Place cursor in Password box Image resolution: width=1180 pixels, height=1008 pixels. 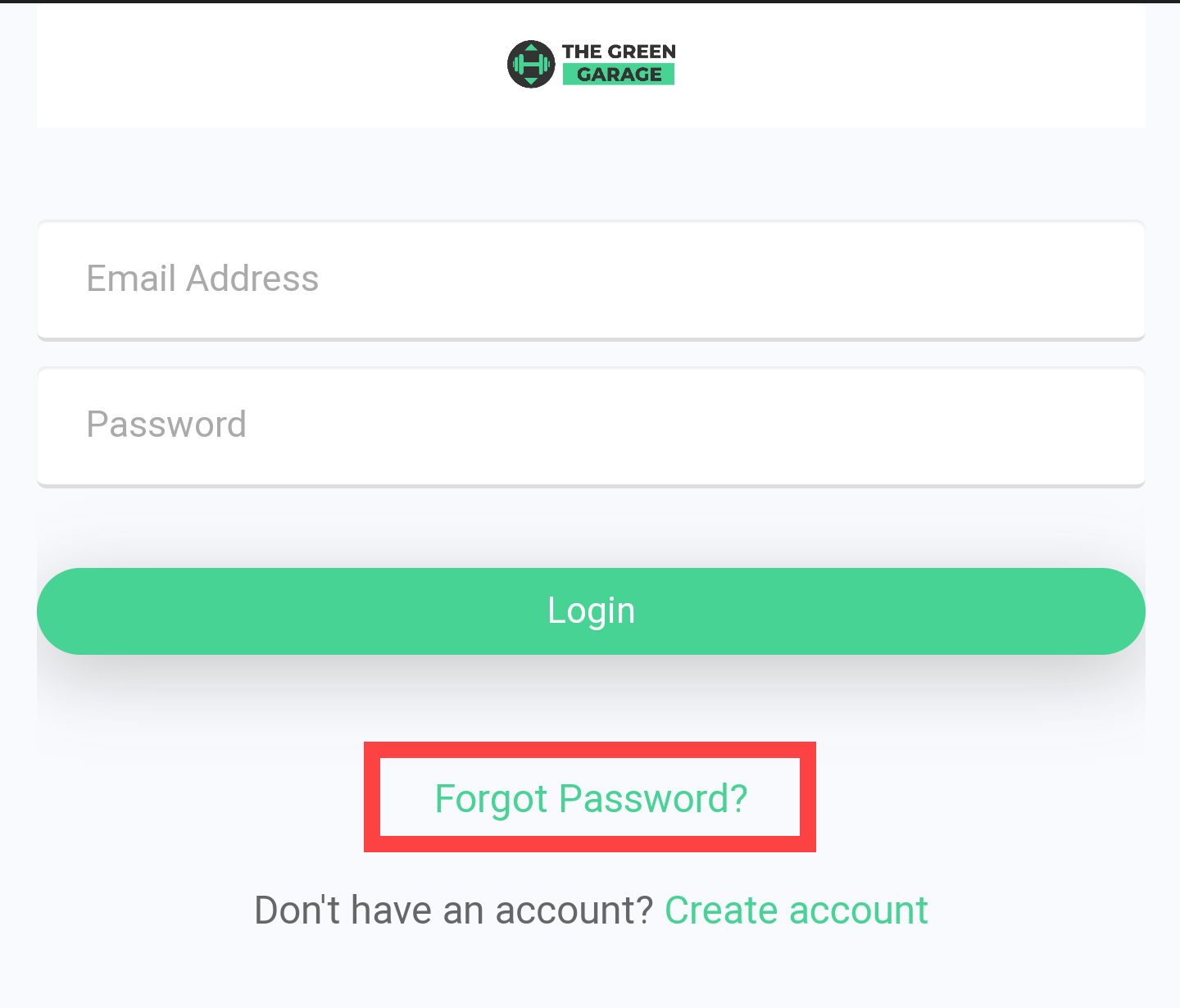(591, 426)
